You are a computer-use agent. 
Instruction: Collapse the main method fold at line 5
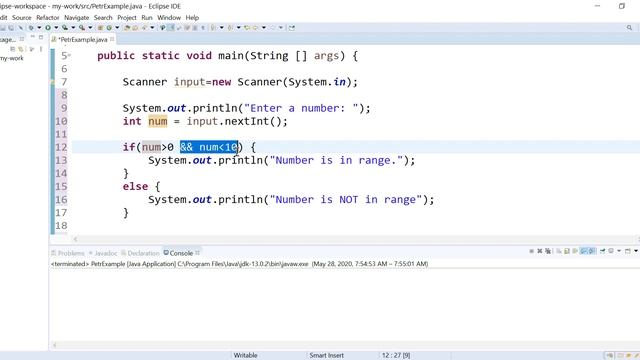point(69,56)
